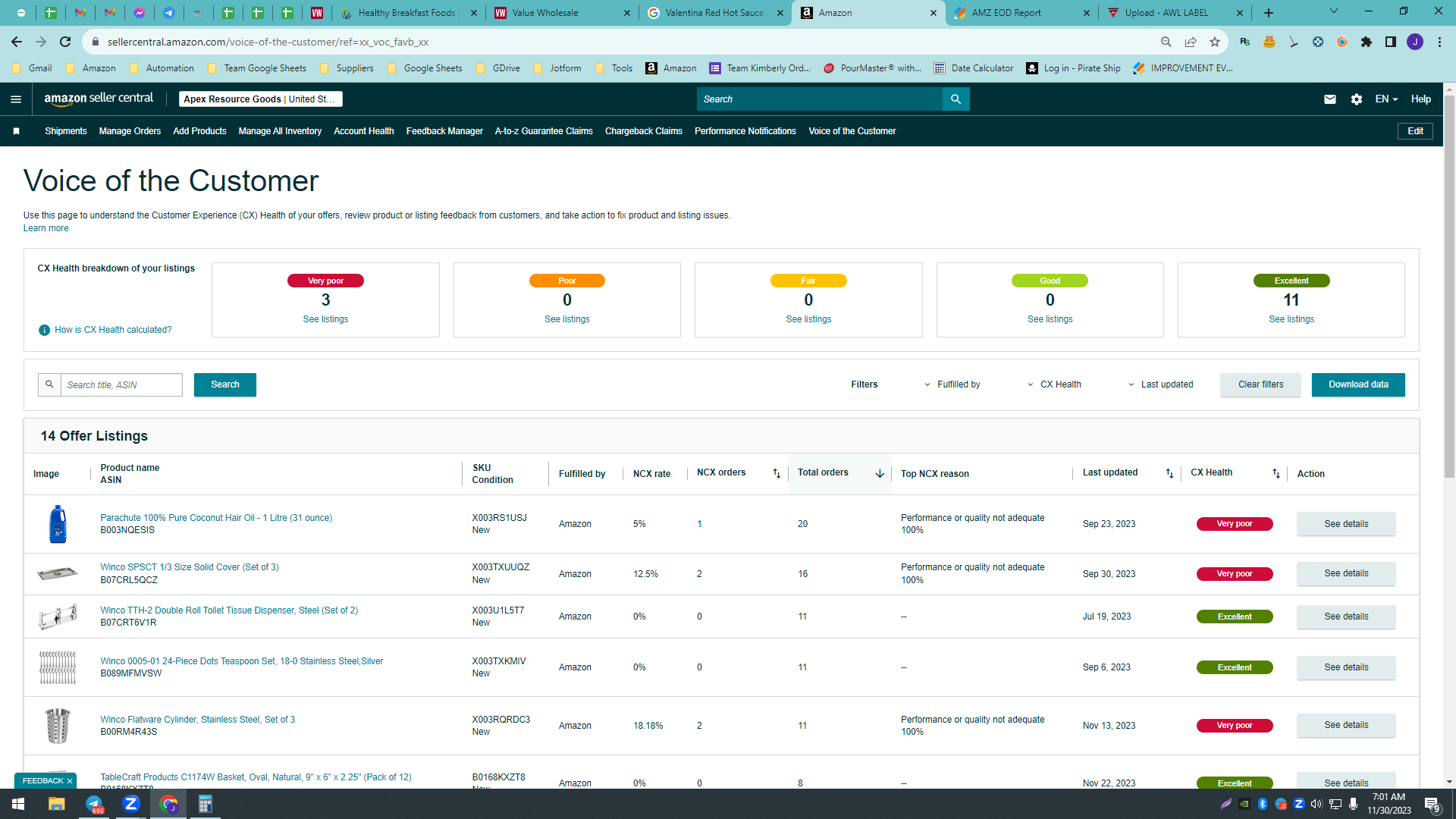The height and width of the screenshot is (819, 1456).
Task: Open the Calculator app in taskbar
Action: 206,804
